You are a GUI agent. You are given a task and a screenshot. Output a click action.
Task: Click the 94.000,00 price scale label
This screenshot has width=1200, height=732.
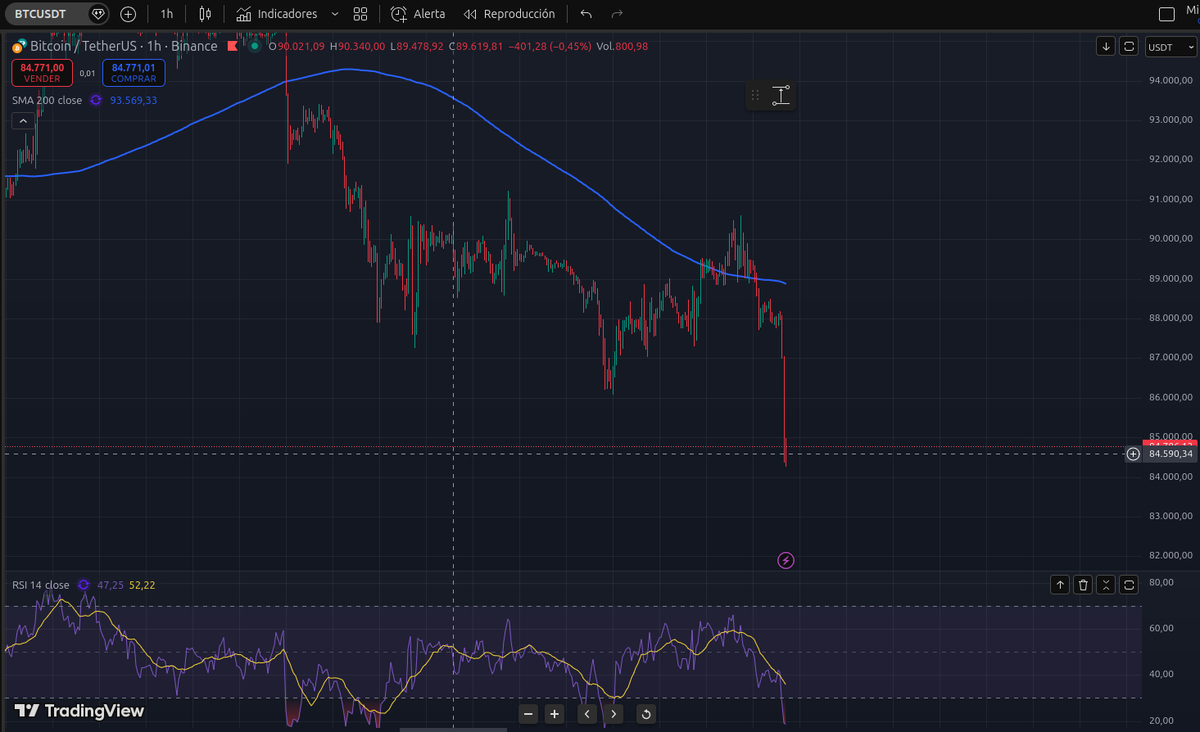pyautogui.click(x=1170, y=80)
